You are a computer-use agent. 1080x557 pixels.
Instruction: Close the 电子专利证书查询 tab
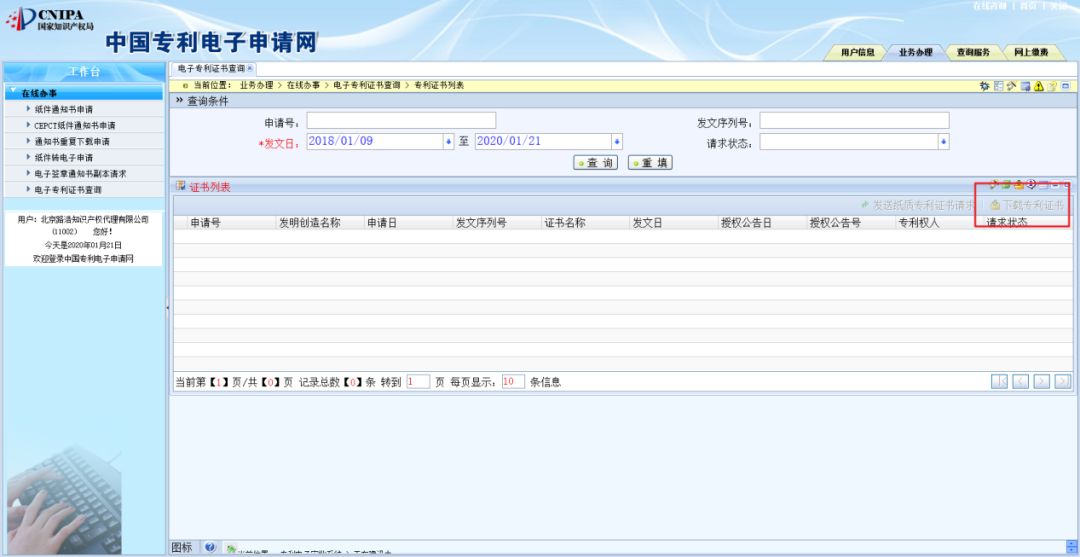click(x=250, y=68)
